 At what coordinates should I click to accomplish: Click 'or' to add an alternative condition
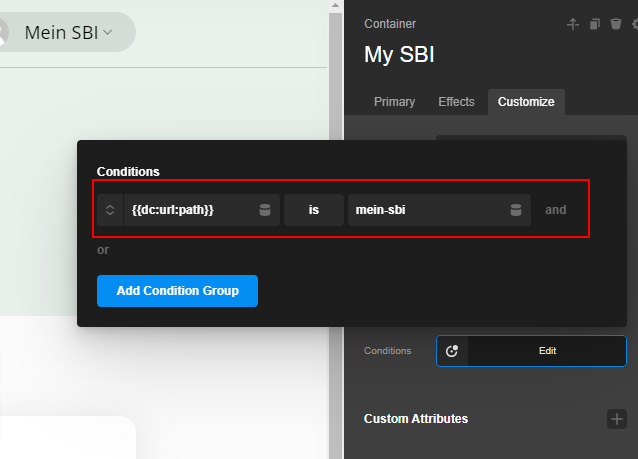(x=103, y=250)
